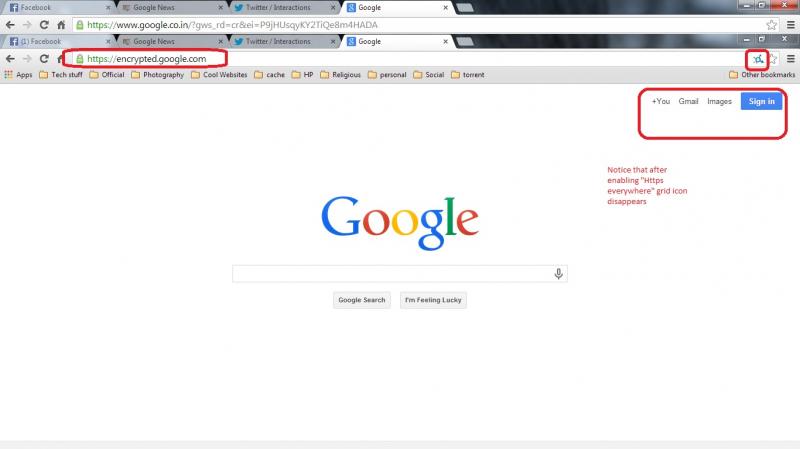Image resolution: width=800 pixels, height=449 pixels.
Task: Expand the Tech stuff bookmark folder
Action: click(61, 75)
